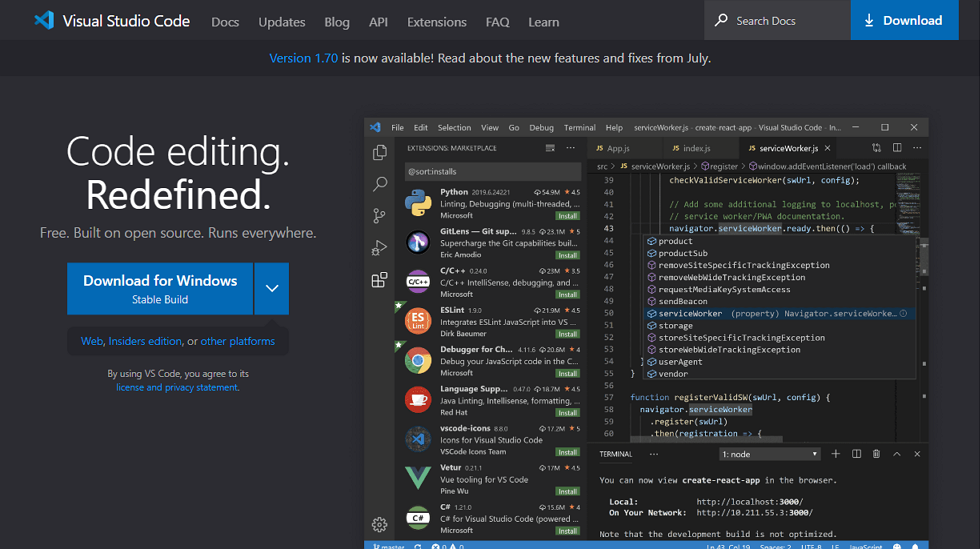Open API in top navigation

378,22
